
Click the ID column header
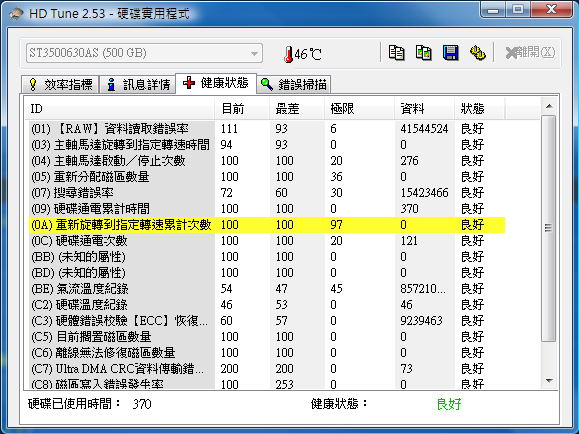click(120, 109)
